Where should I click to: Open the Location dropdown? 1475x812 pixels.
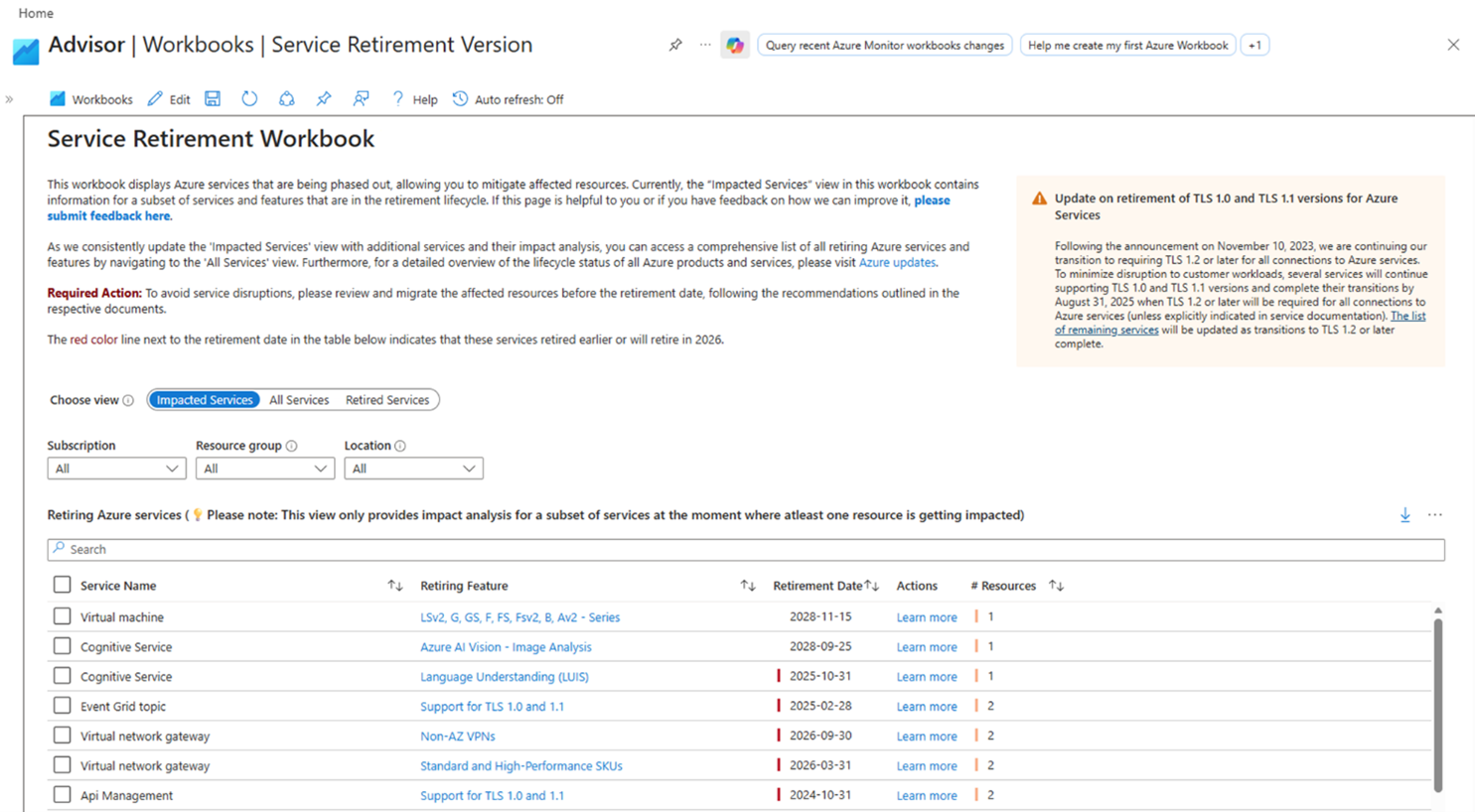click(413, 469)
